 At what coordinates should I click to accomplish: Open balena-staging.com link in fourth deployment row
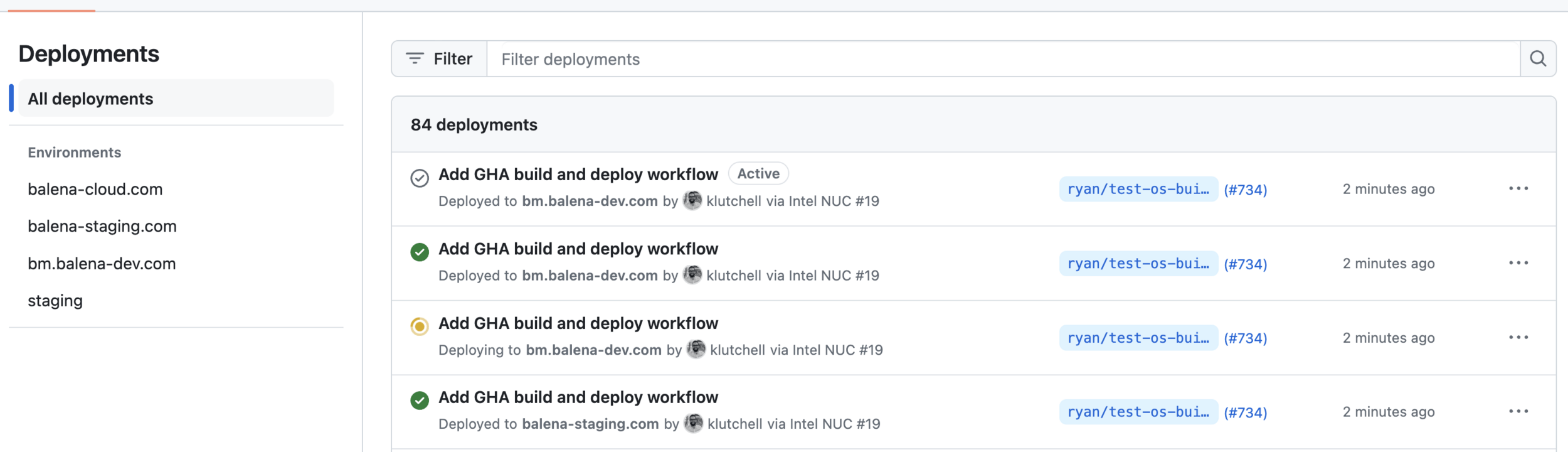tap(591, 424)
